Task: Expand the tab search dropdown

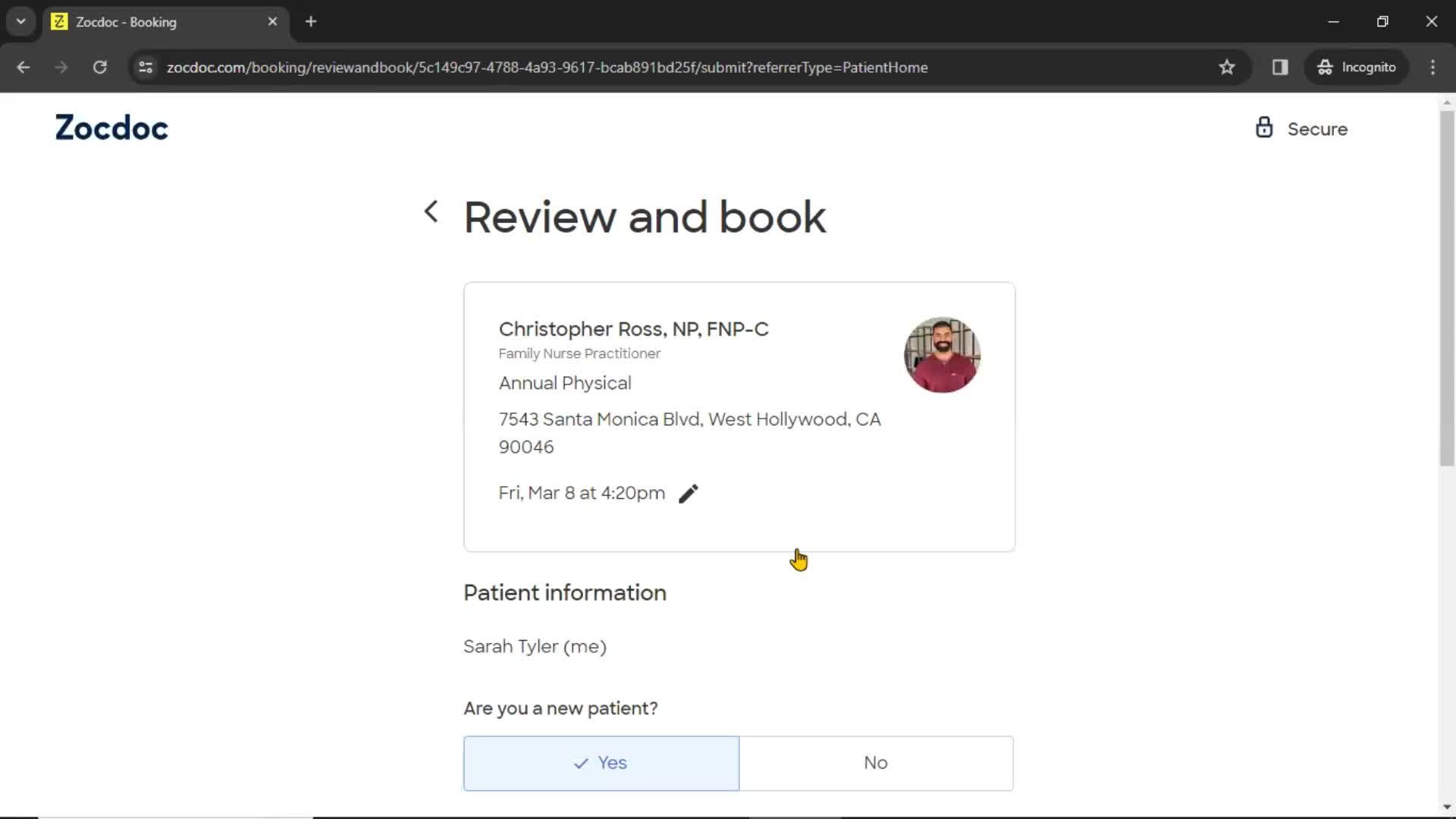Action: pos(21,22)
